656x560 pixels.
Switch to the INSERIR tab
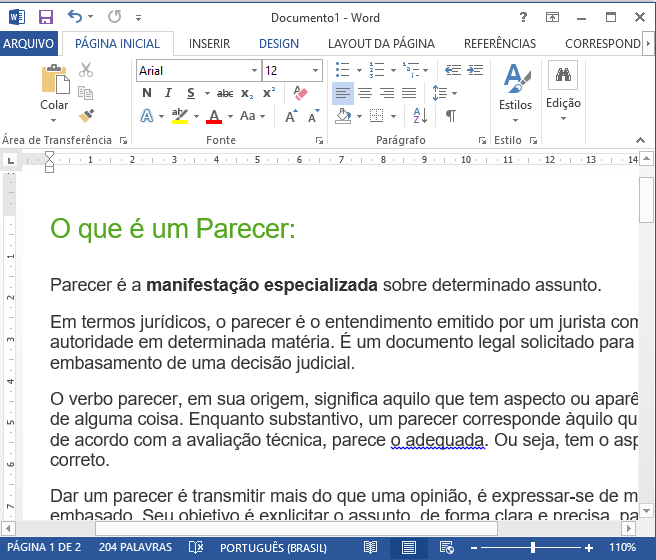[x=209, y=43]
